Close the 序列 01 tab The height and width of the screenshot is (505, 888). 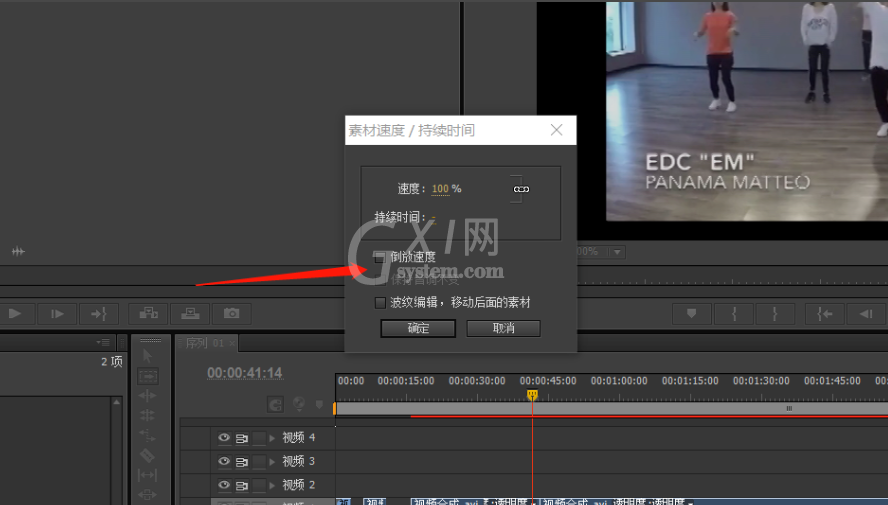[232, 343]
